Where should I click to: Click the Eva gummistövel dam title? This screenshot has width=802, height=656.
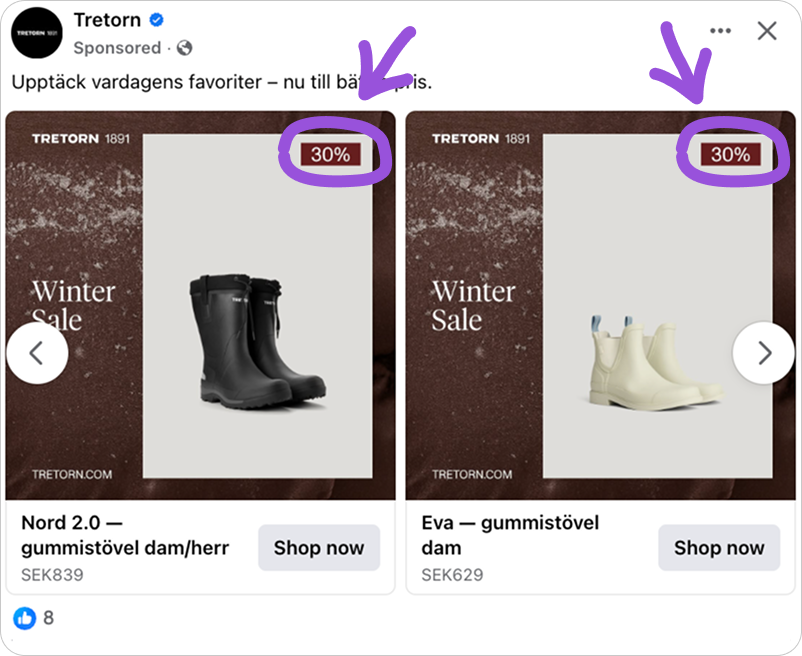(x=510, y=535)
